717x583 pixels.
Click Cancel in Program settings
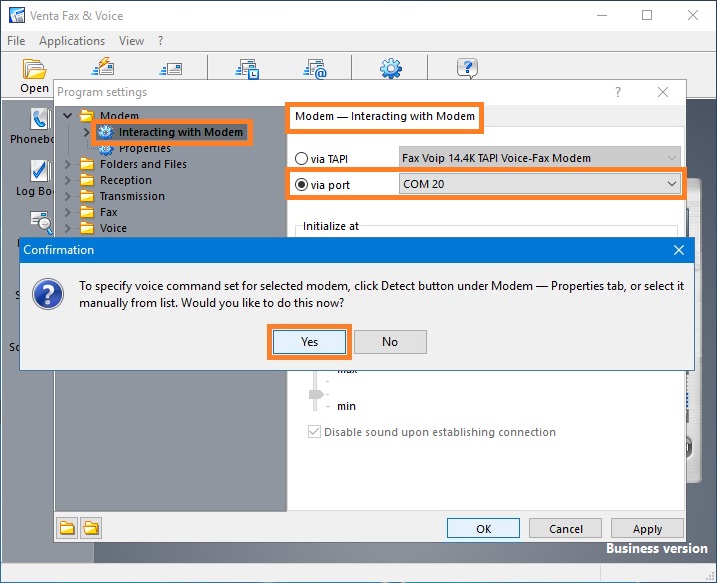coord(566,529)
